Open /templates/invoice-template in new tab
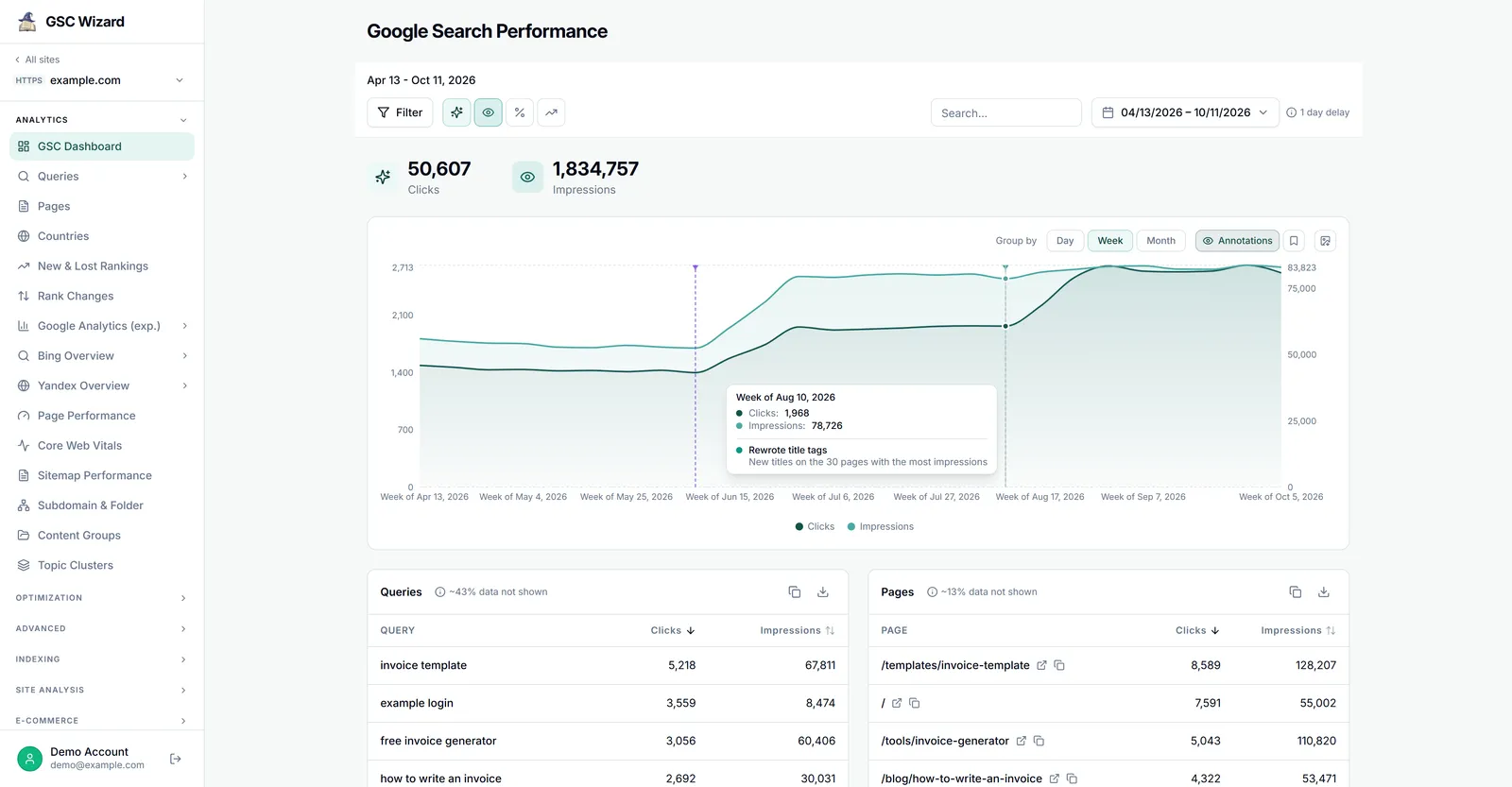This screenshot has height=787, width=1512. [1041, 665]
